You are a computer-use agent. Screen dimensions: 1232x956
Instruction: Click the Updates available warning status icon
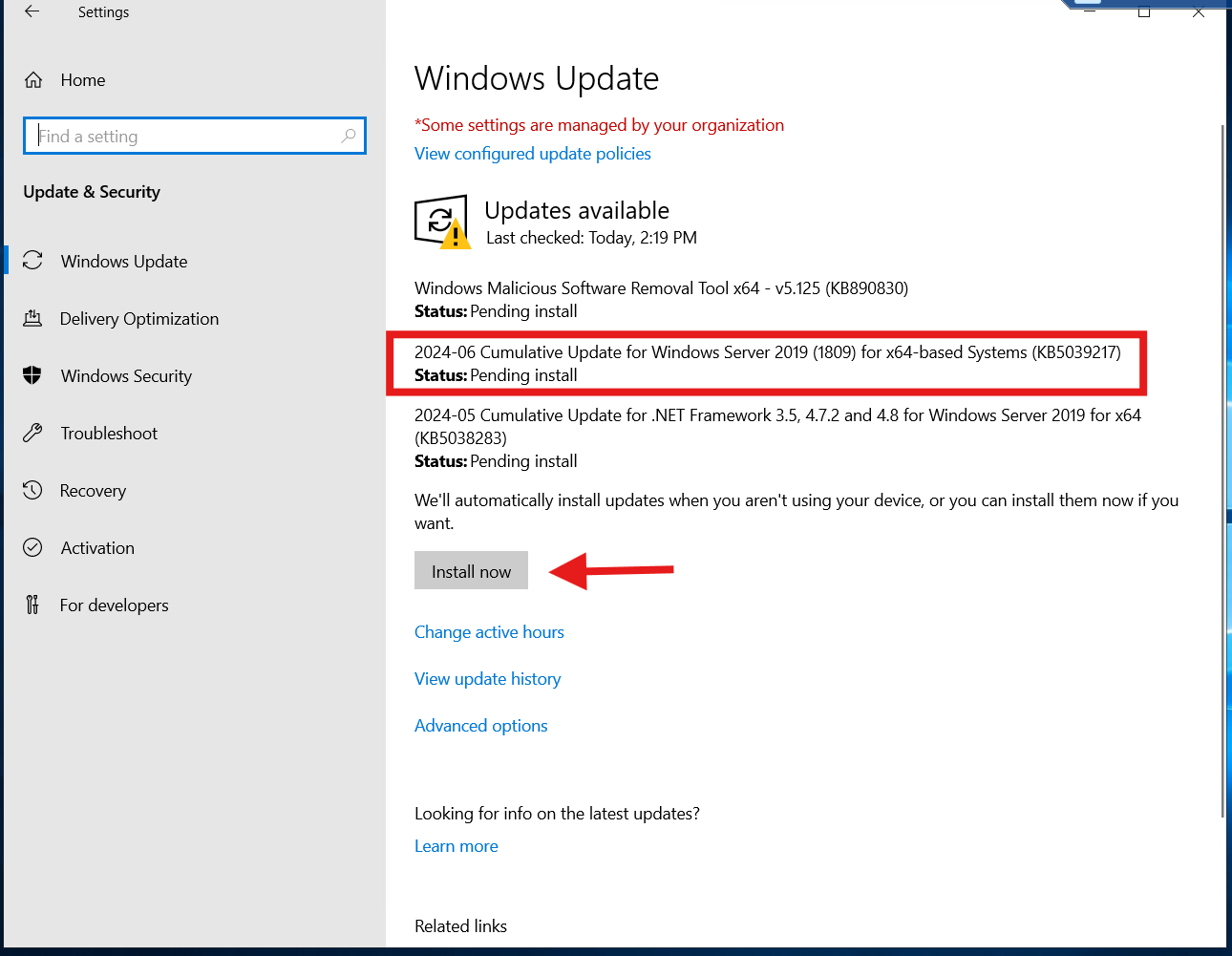(442, 222)
